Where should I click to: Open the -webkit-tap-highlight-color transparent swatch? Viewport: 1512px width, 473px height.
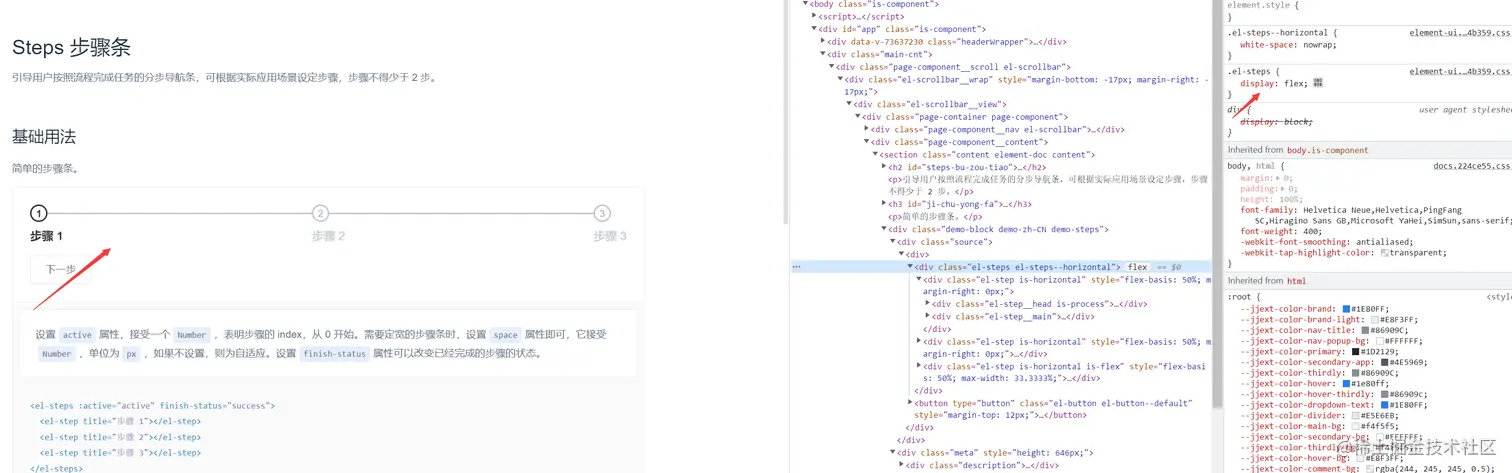tap(1384, 252)
